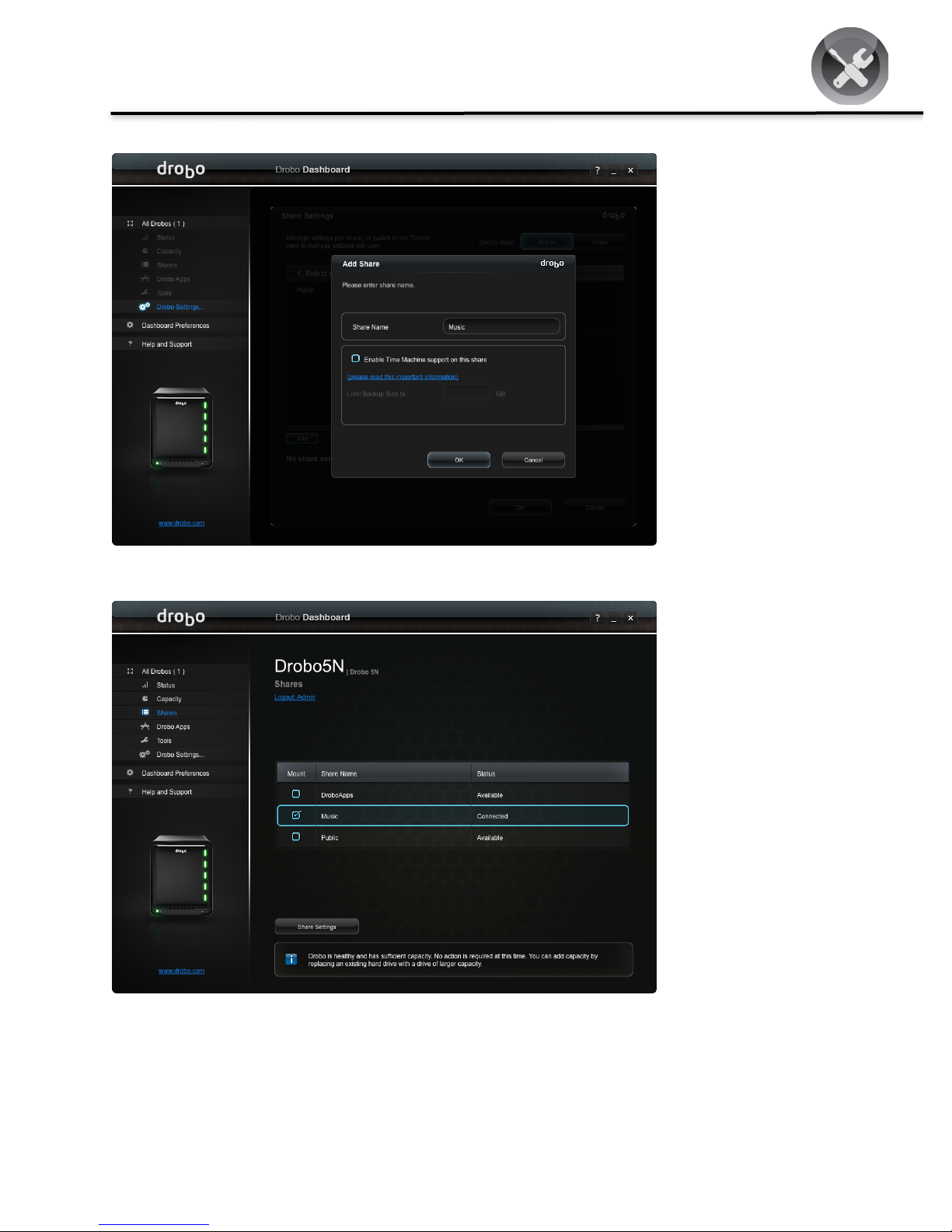
Task: Check the mount box for DroboApps share
Action: coord(296,794)
